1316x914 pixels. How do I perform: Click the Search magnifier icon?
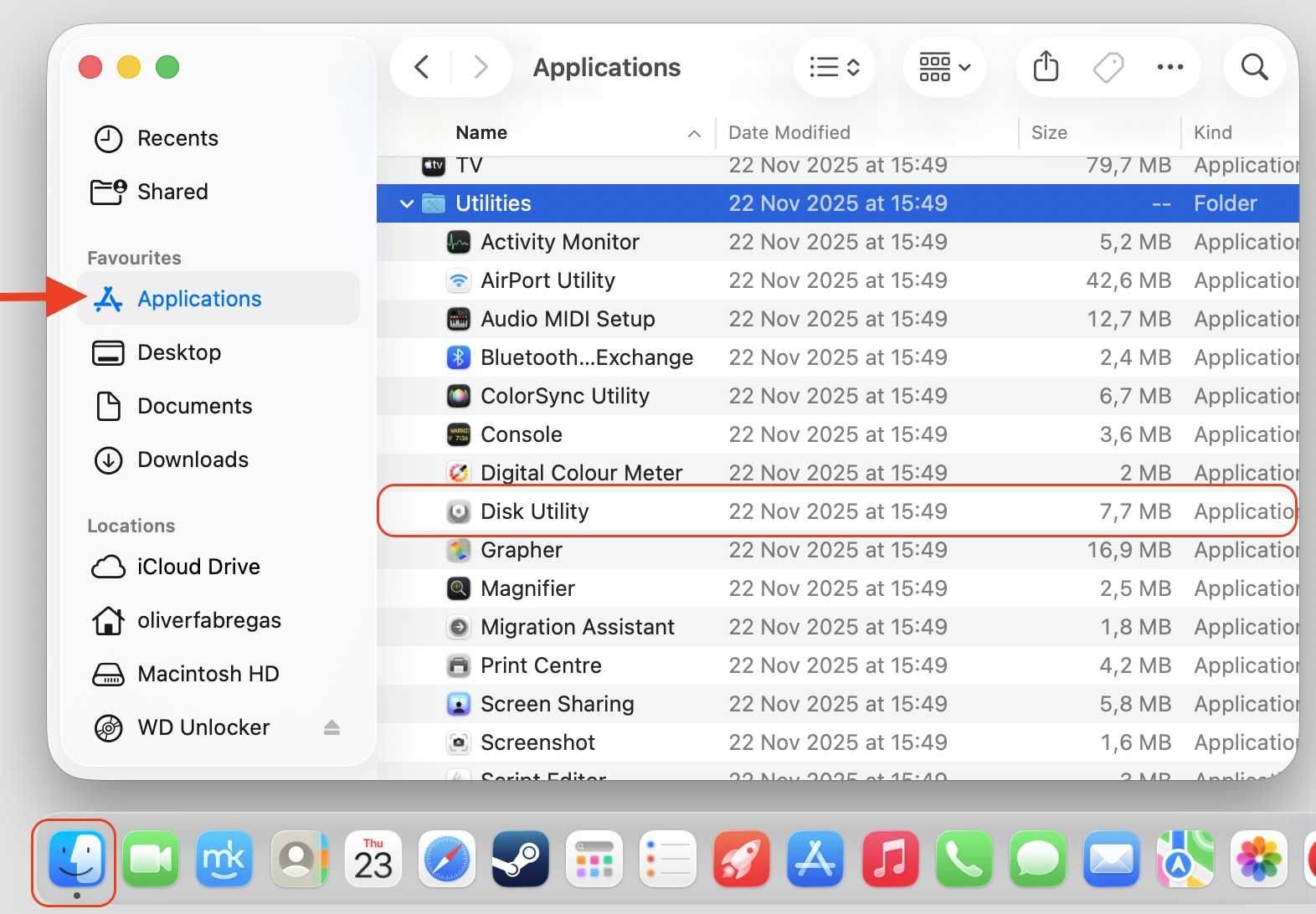[1254, 67]
